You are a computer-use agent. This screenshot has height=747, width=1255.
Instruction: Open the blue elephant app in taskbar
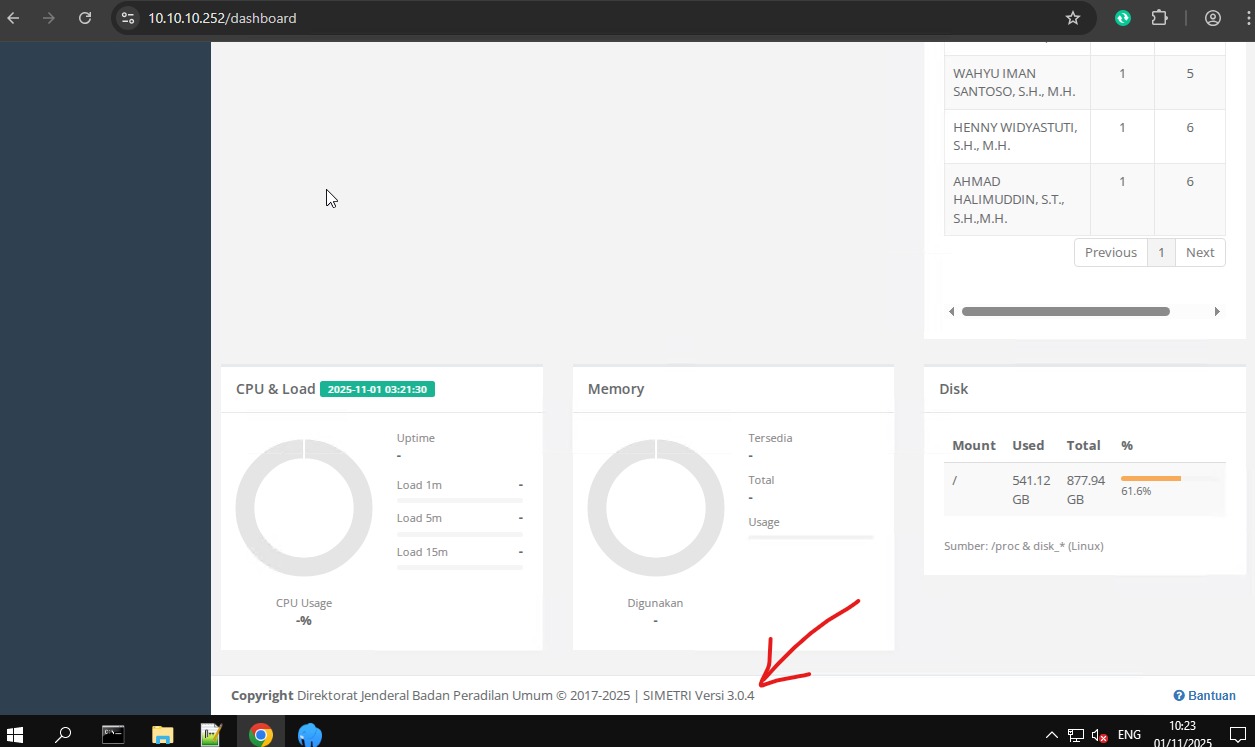[310, 735]
